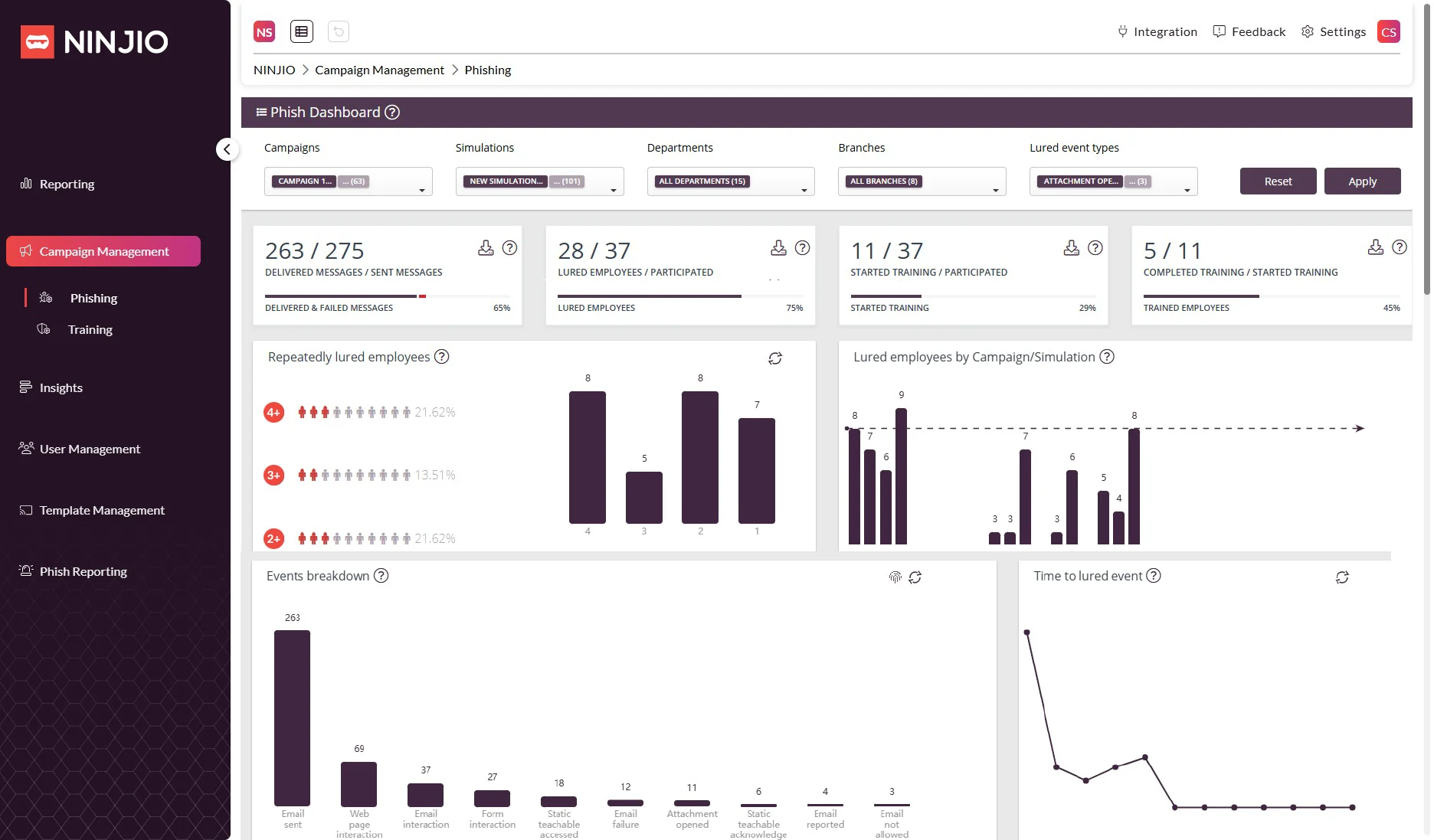The width and height of the screenshot is (1434, 840).
Task: Click the help icon on Lured employees by Campaign/Simulation
Action: (1106, 357)
